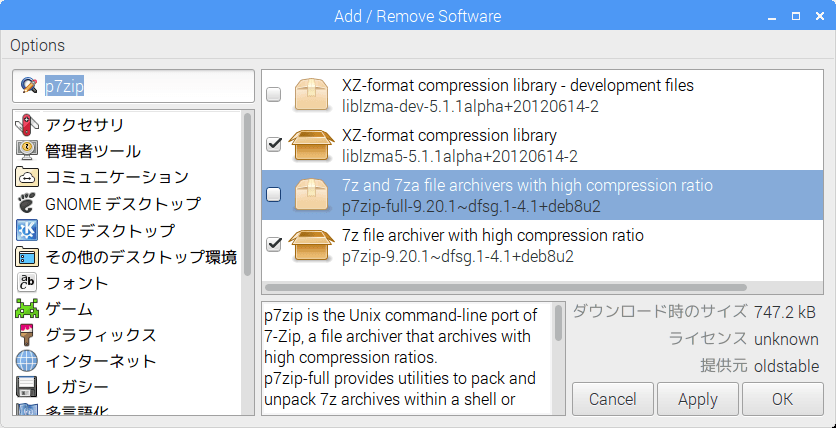Viewport: 836px width, 428px height.
Task: Select the フォント category icon
Action: pos(27,282)
